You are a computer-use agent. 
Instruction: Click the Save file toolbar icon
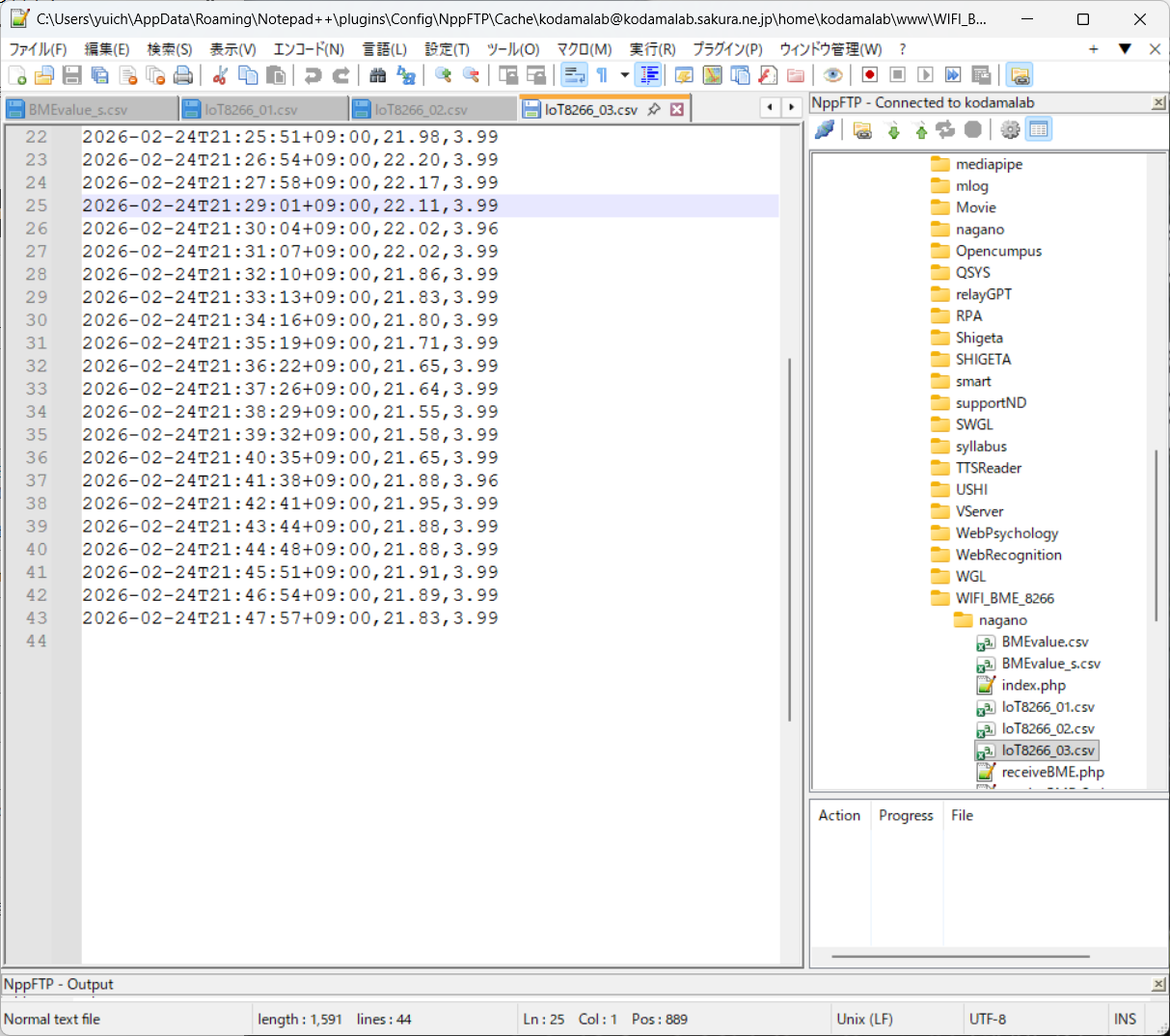pos(71,75)
